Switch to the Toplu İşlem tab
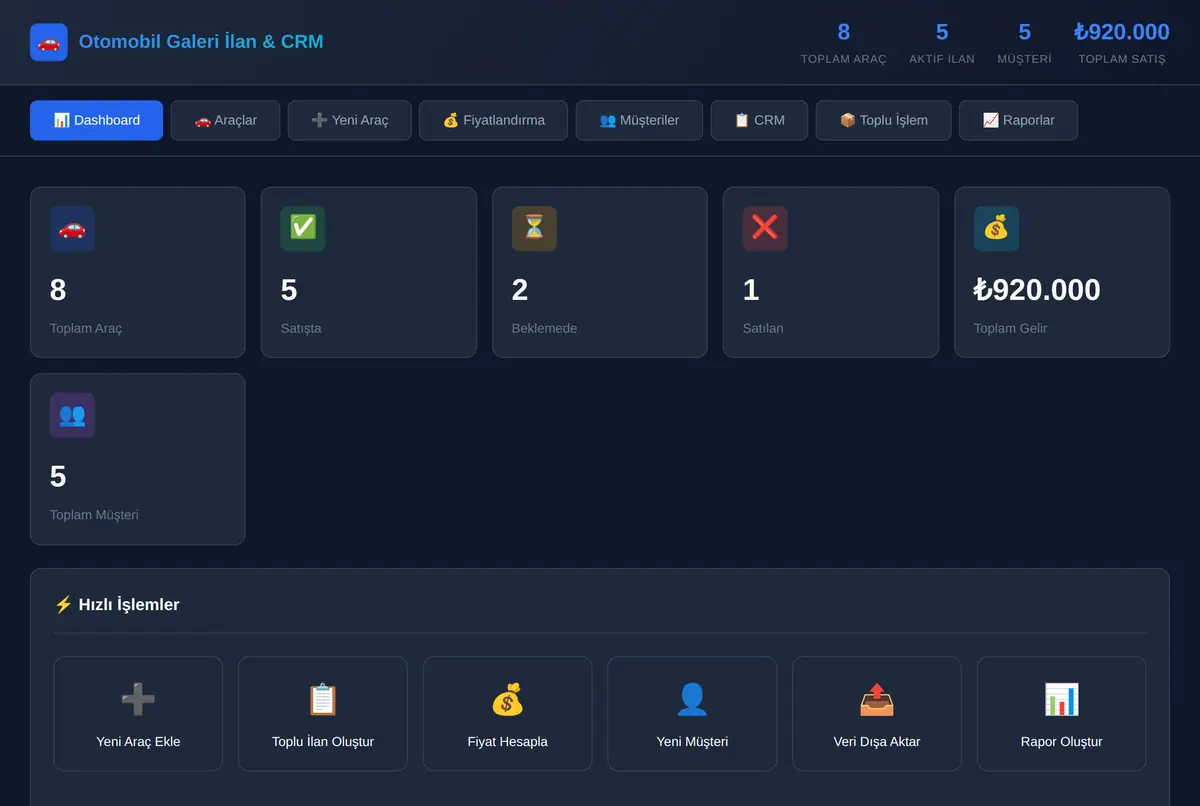The width and height of the screenshot is (1200, 806). (883, 120)
